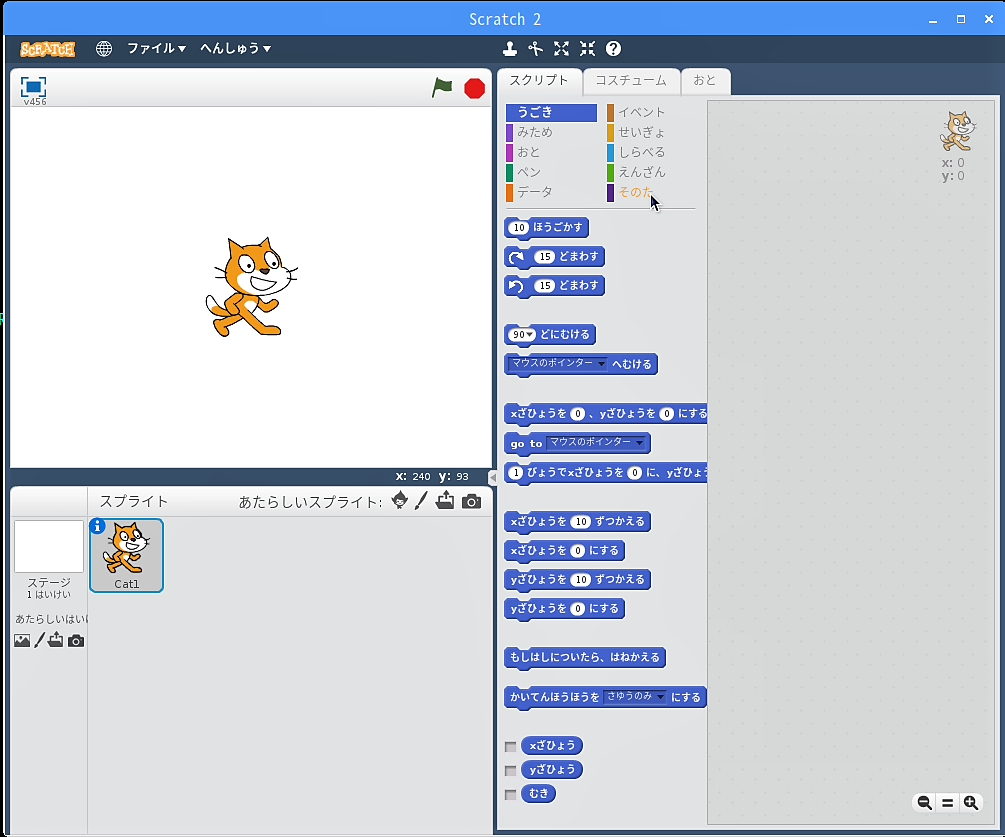Click value field in yざひょうを10ずつかえる block
Screen dimensions: 1005x837
tap(581, 580)
